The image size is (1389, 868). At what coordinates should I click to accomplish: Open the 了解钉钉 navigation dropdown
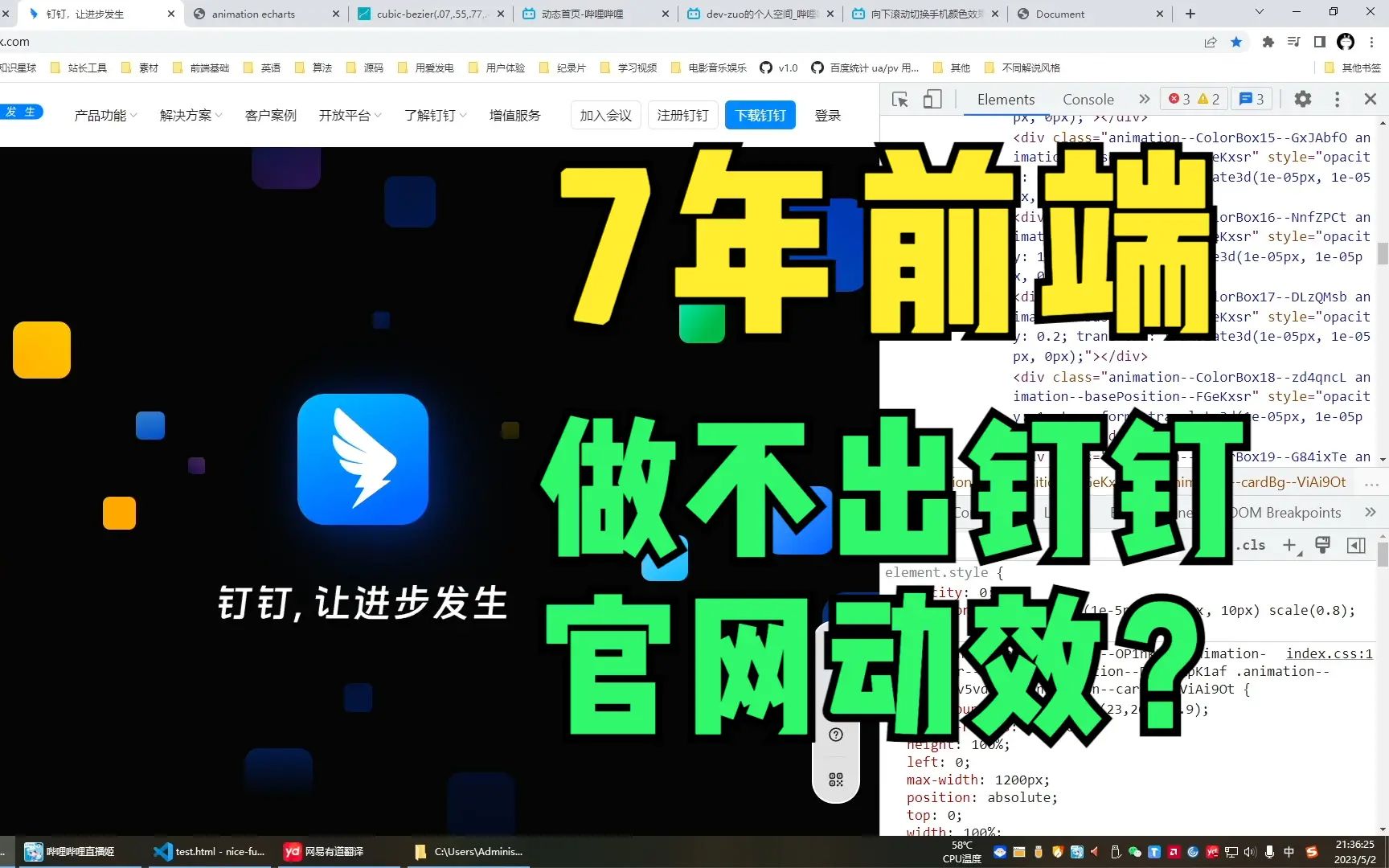click(435, 116)
